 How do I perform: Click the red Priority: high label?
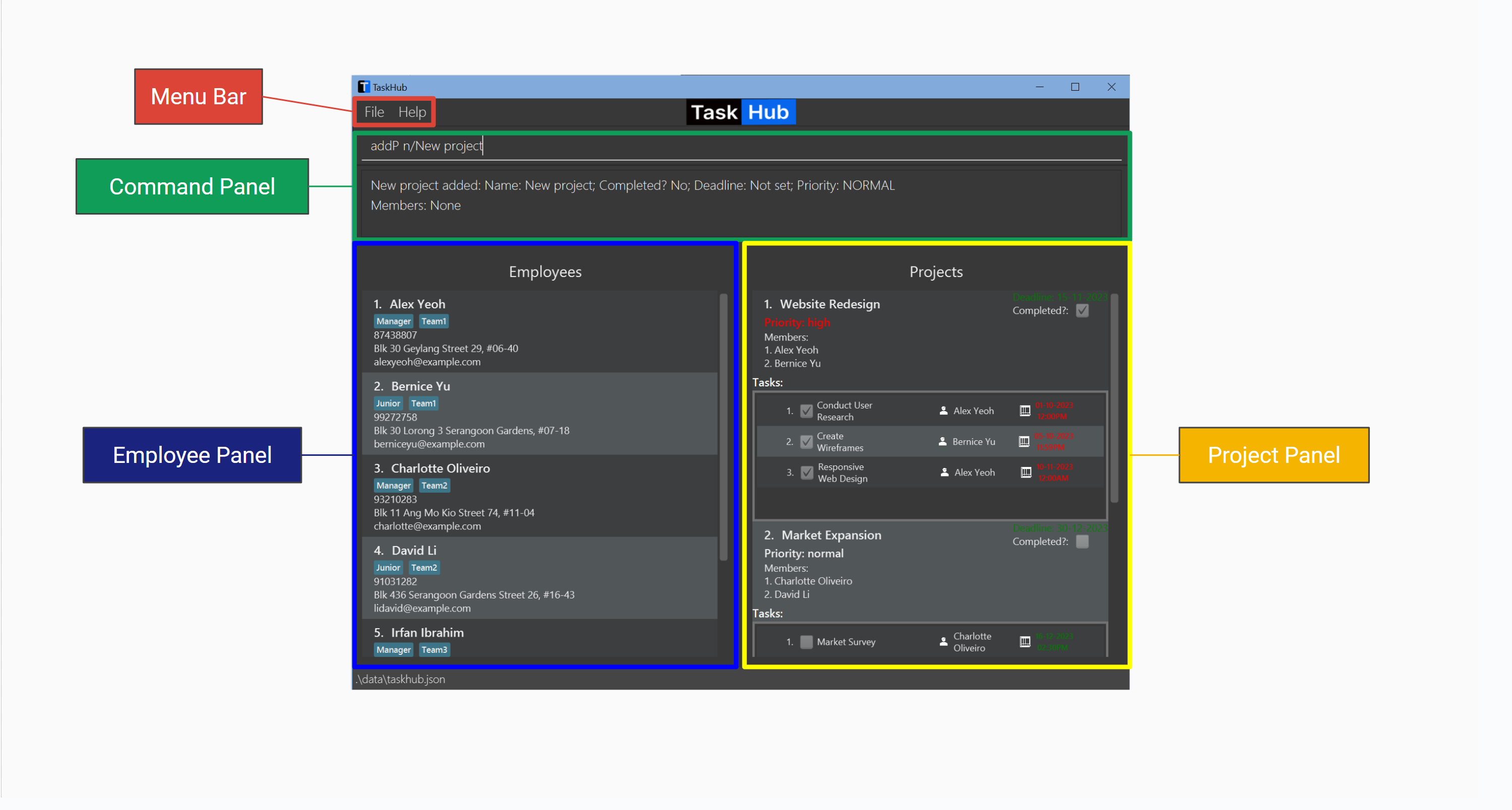coord(796,322)
